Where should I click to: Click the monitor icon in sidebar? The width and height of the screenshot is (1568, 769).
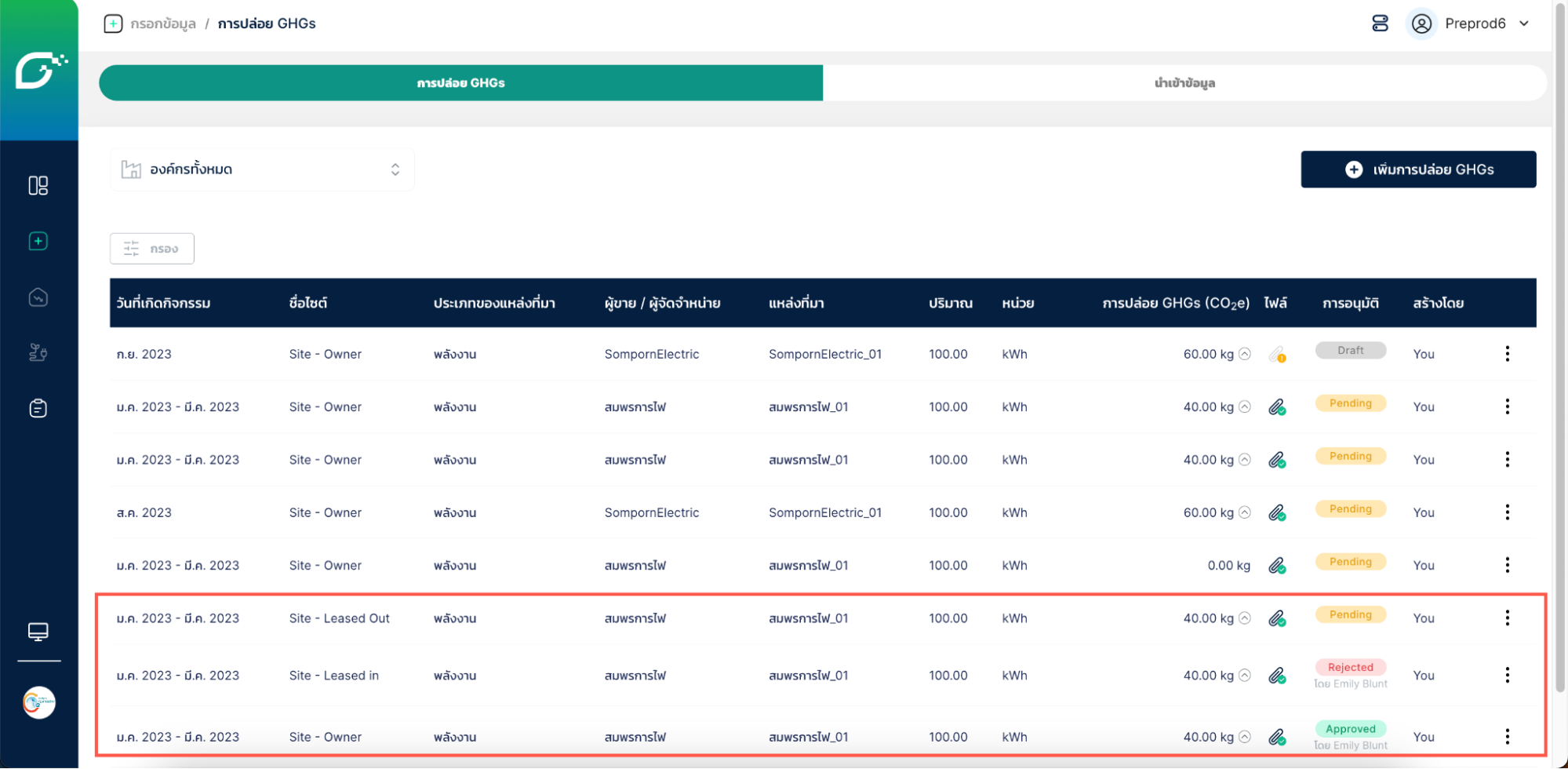(x=38, y=632)
